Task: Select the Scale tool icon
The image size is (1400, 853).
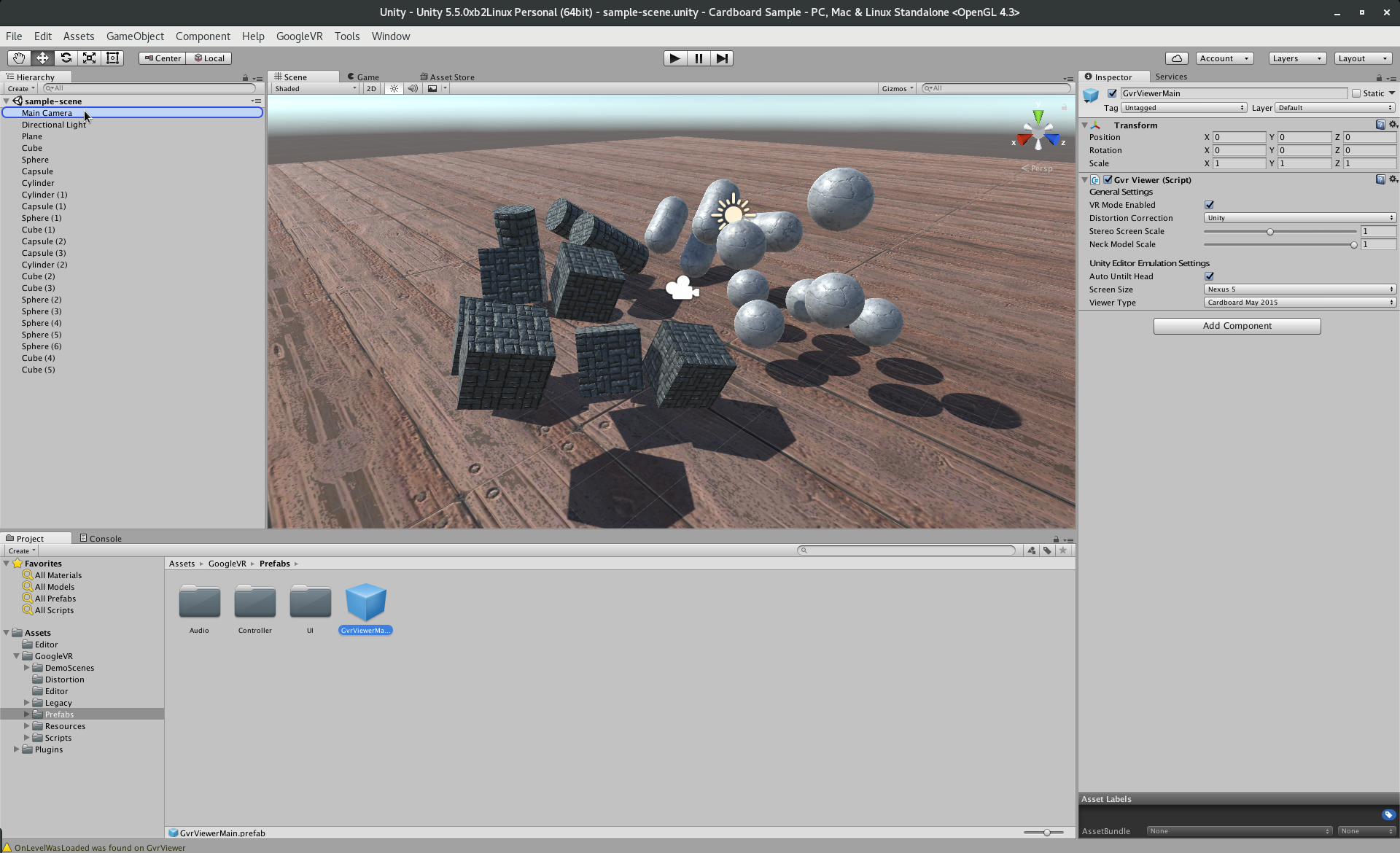Action: (89, 58)
